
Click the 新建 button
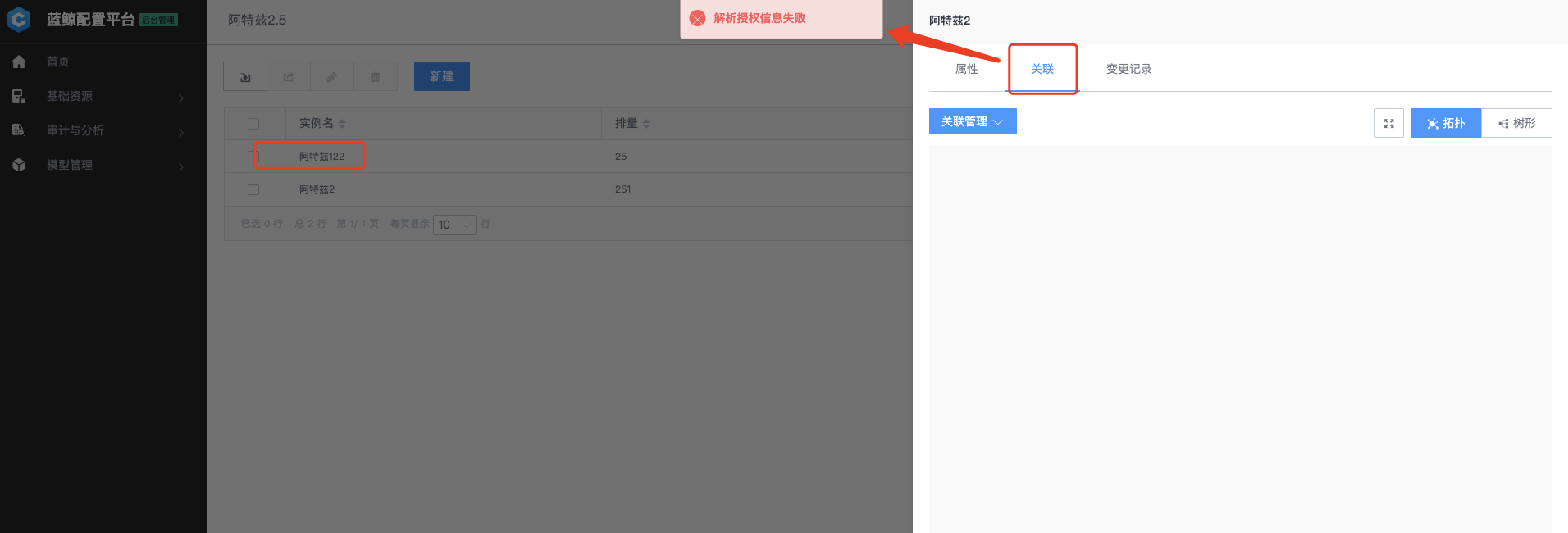point(442,76)
